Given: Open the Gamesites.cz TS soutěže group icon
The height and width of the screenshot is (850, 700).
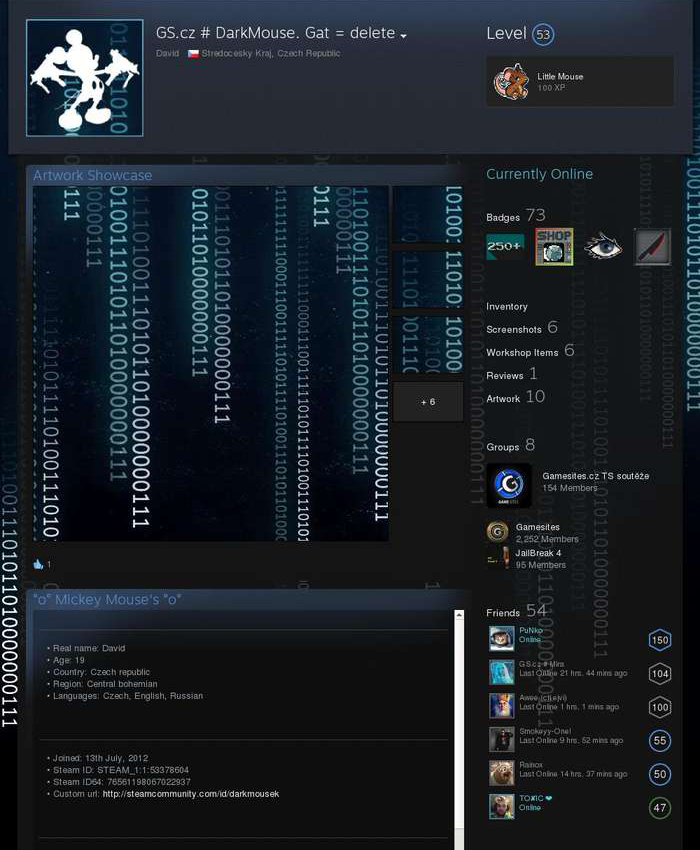Looking at the screenshot, I should tap(509, 485).
